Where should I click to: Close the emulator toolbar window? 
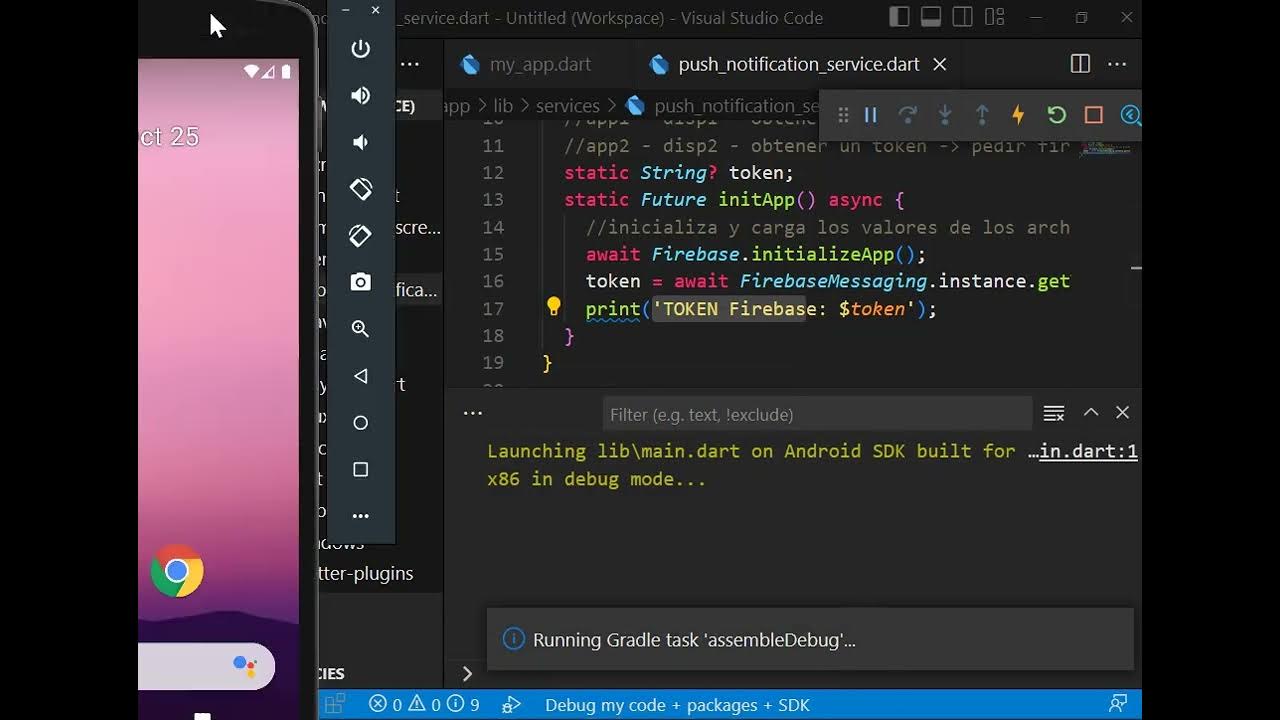[375, 10]
